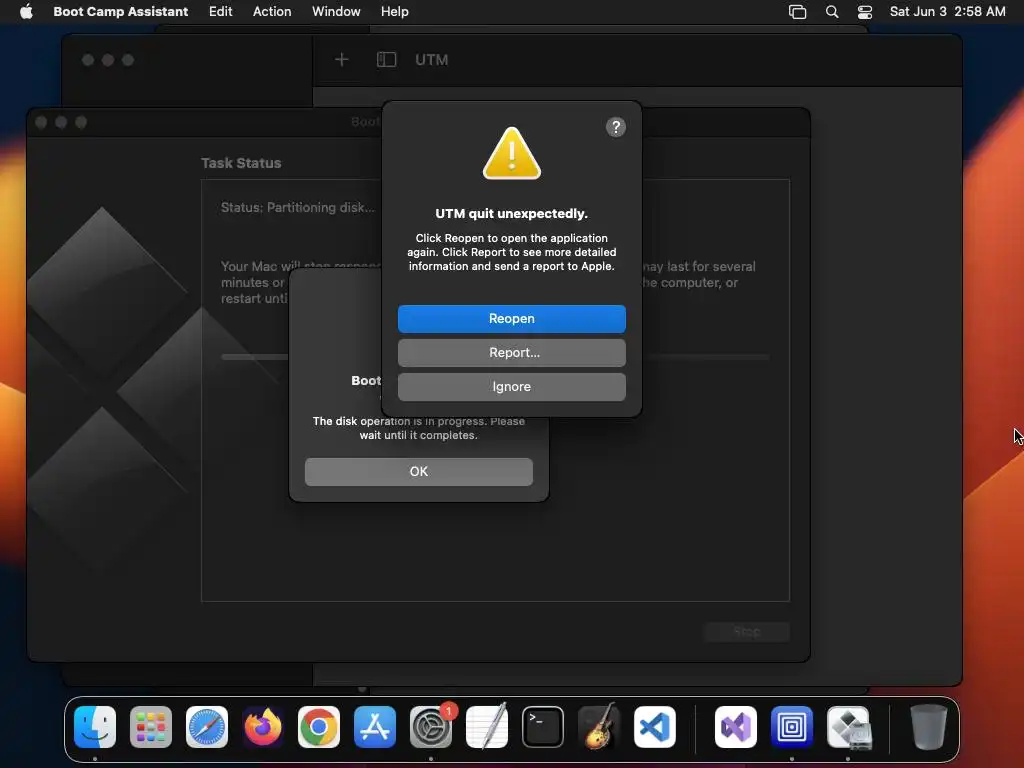Viewport: 1024px width, 768px height.
Task: Open the Window menu
Action: tap(336, 12)
